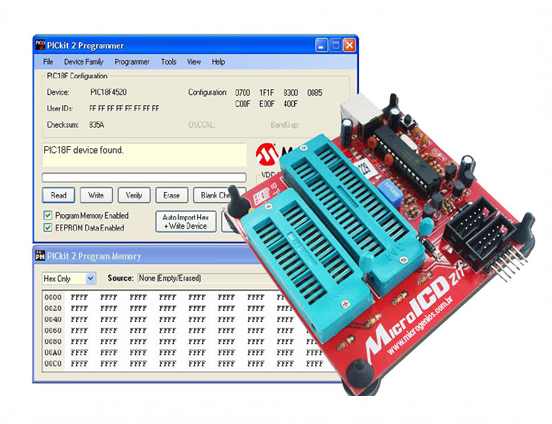Click Auto Import Hex + Write Device

186,222
